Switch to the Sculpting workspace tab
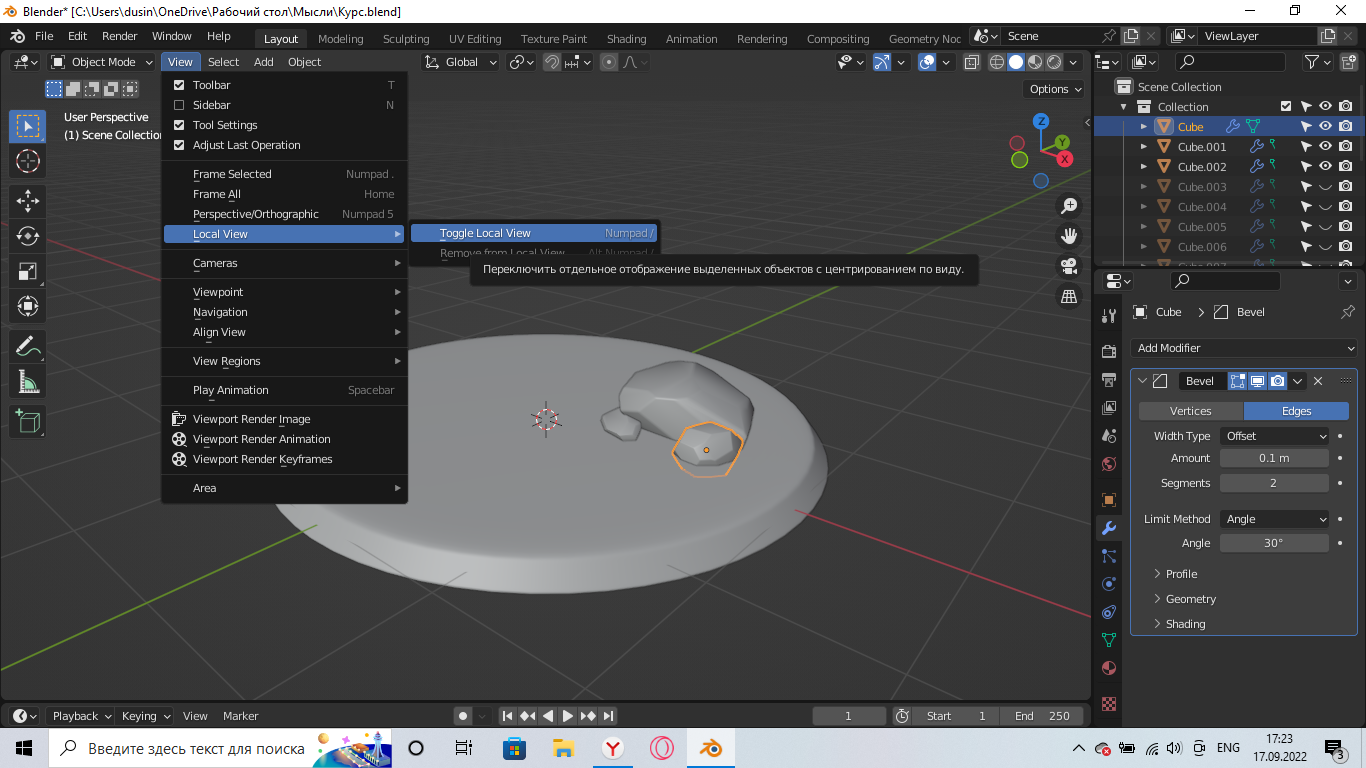 (405, 39)
